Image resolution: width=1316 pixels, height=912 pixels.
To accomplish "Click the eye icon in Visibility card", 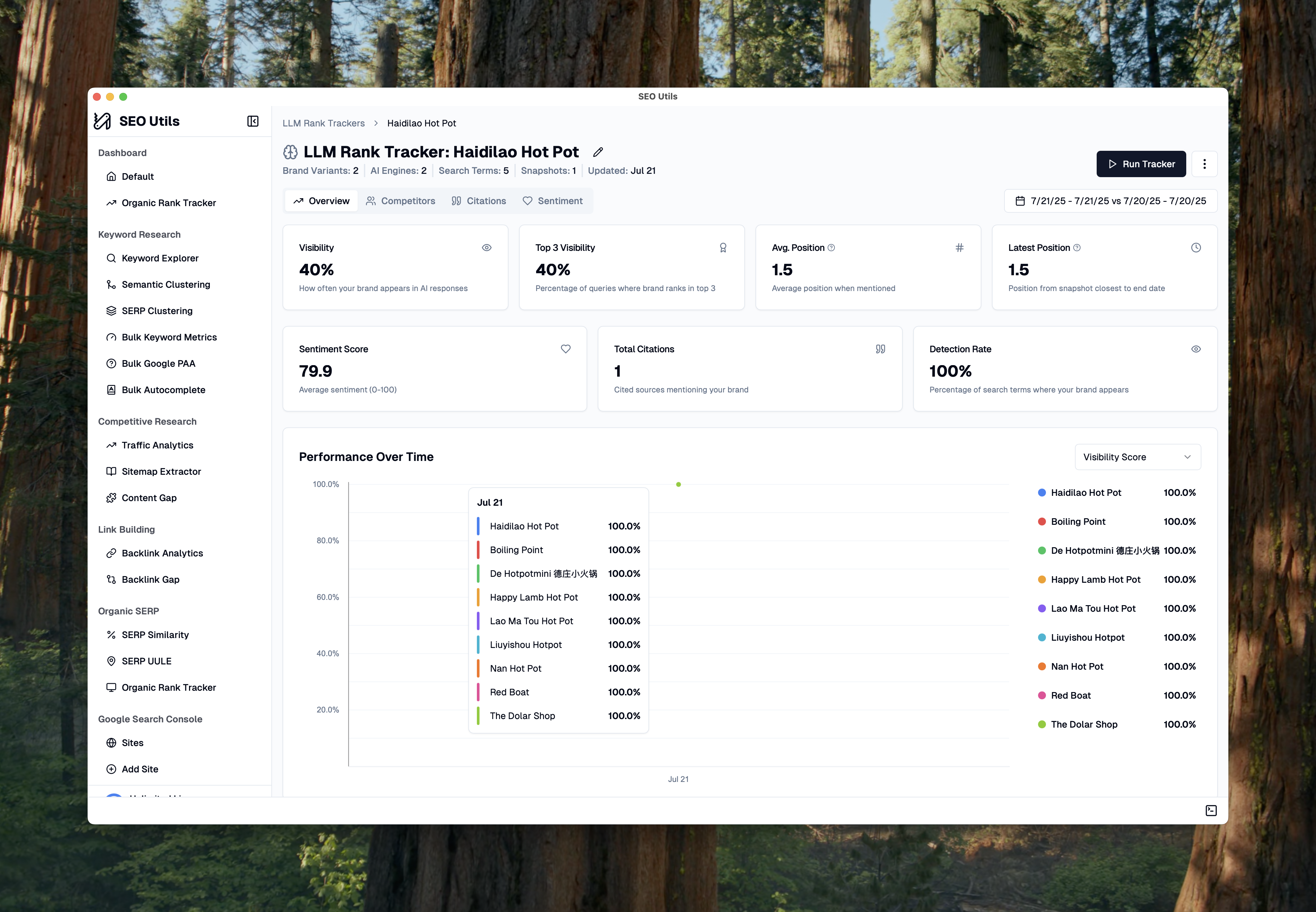I will (486, 248).
